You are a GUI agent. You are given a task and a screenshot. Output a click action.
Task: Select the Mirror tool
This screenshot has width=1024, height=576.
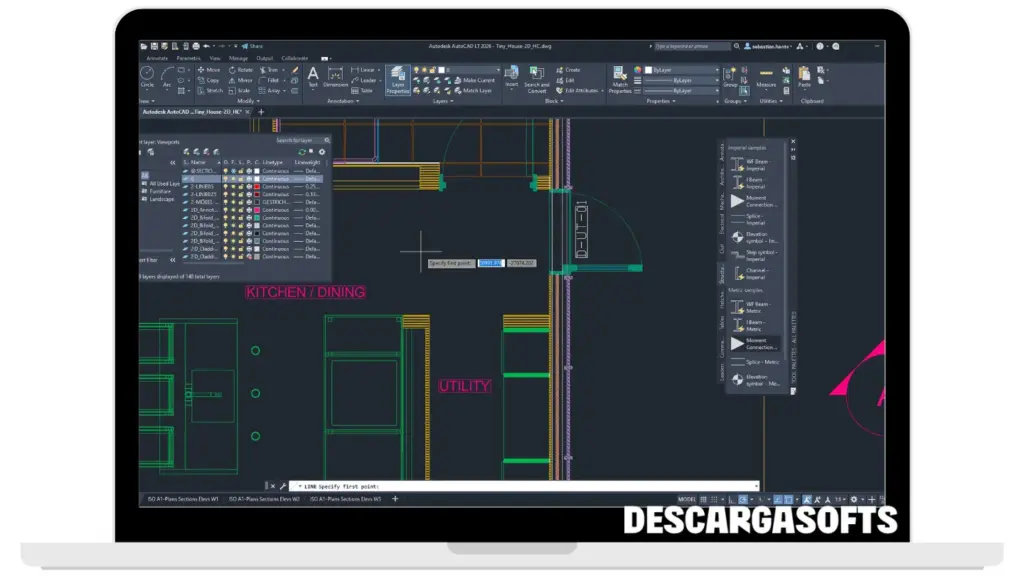pos(241,80)
